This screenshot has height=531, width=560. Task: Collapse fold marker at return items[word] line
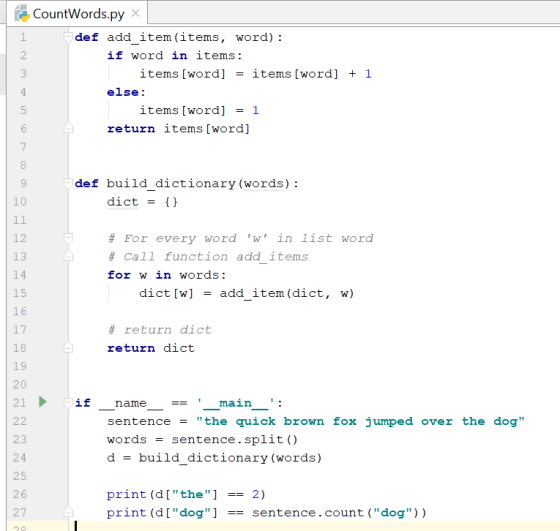click(68, 128)
